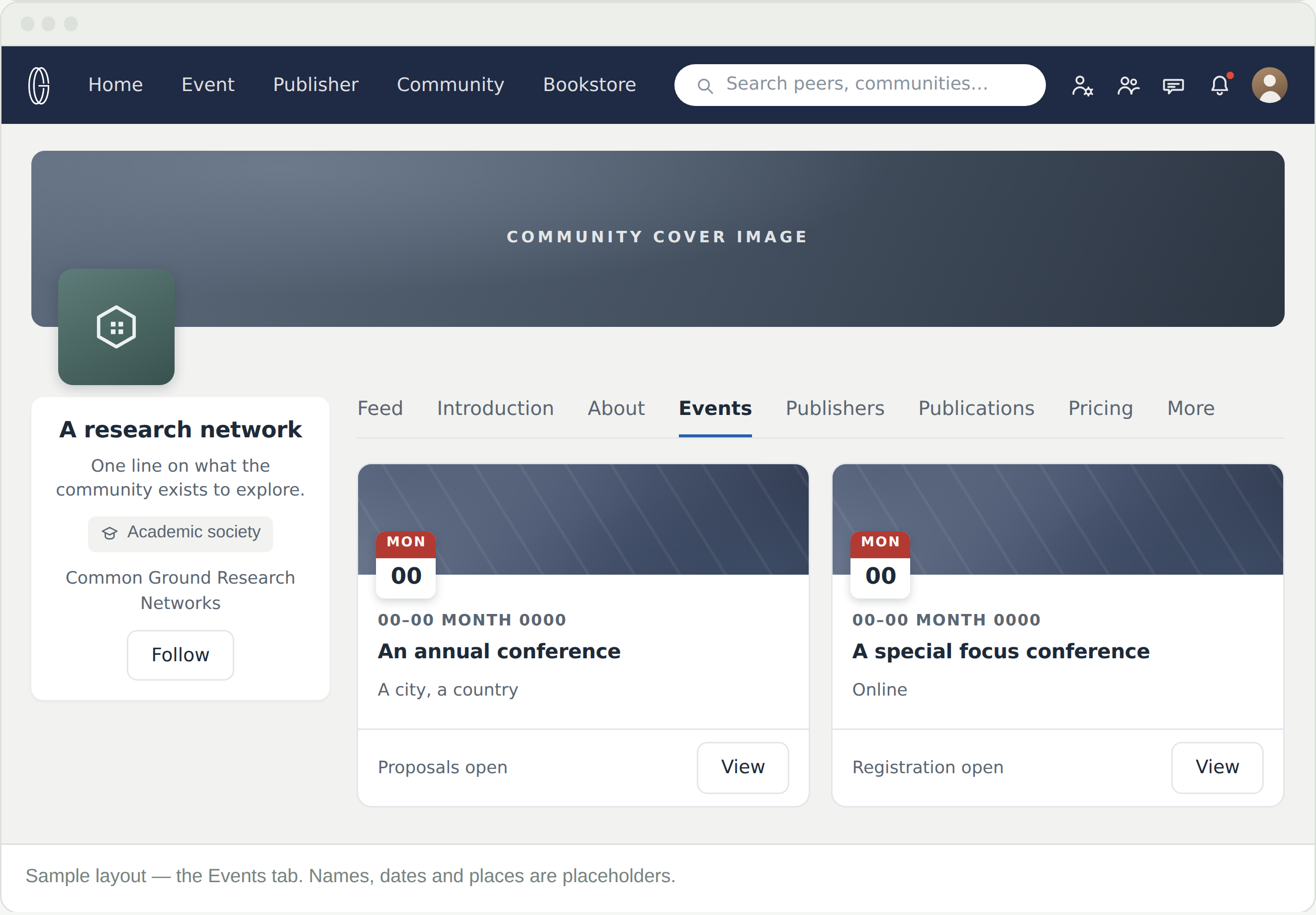View the special focus conference
The width and height of the screenshot is (1316, 915).
[x=1217, y=767]
